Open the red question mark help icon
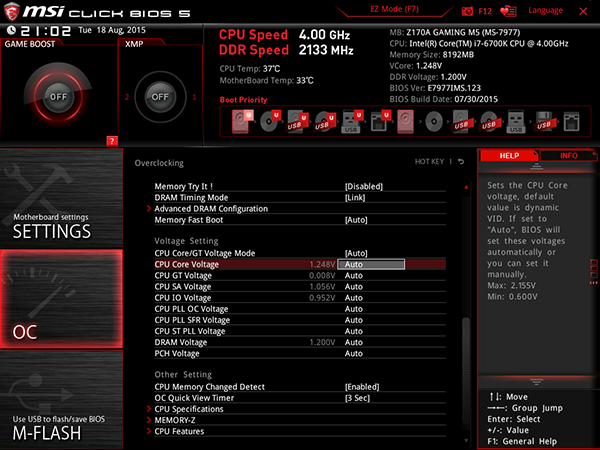This screenshot has width=600, height=450. (112, 141)
